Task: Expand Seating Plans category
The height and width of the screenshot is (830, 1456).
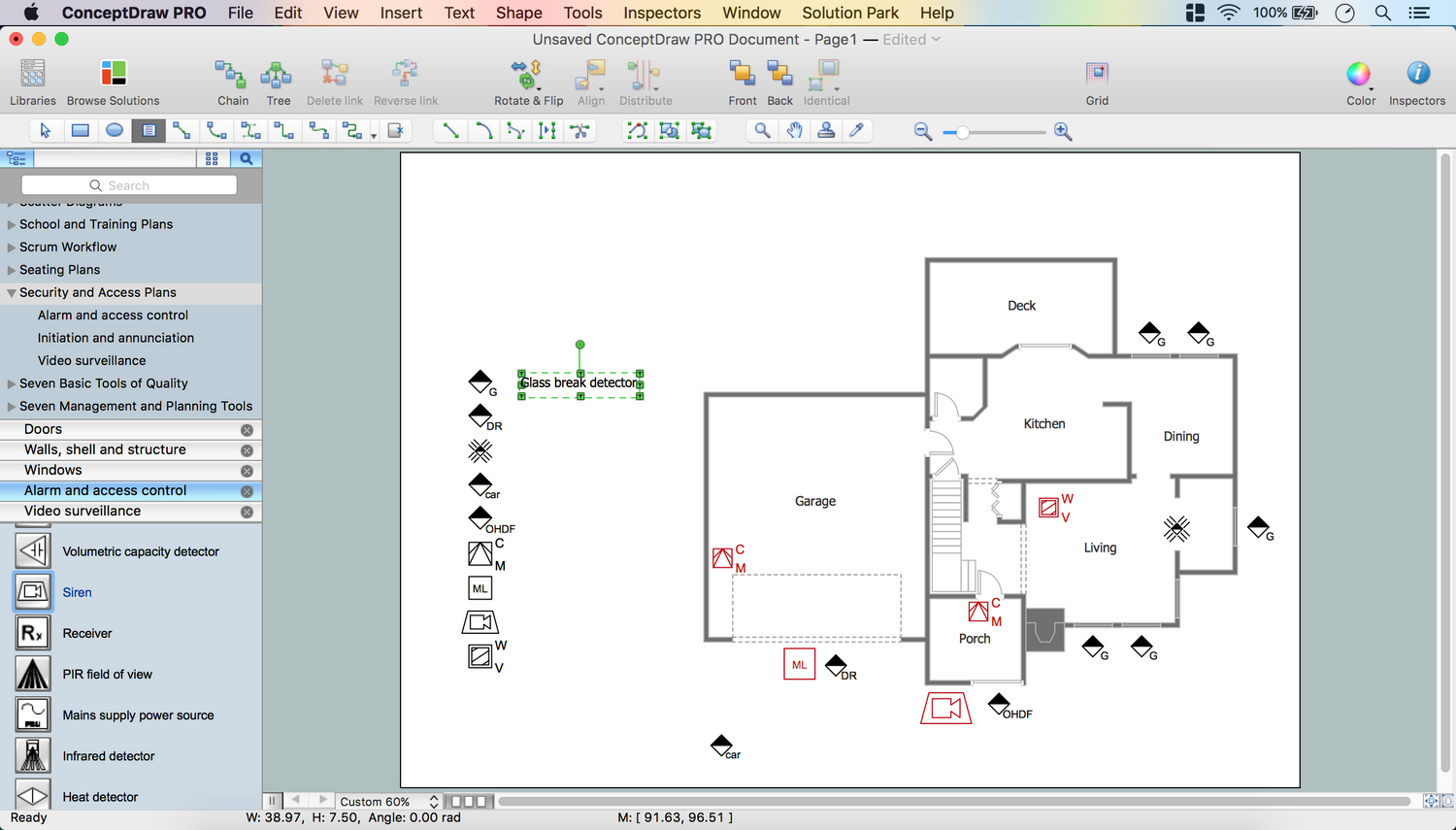Action: tap(12, 270)
